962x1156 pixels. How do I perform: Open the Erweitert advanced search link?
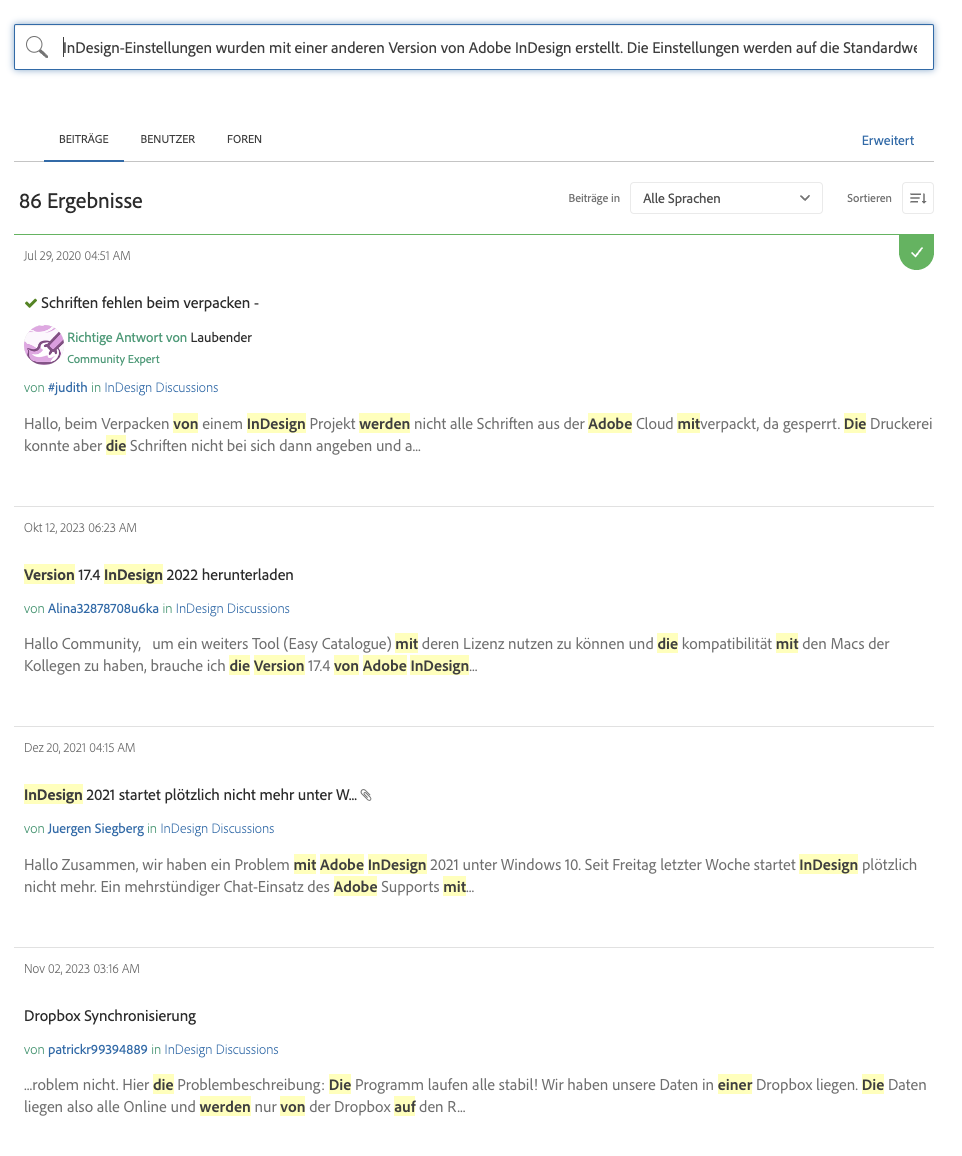pos(888,140)
